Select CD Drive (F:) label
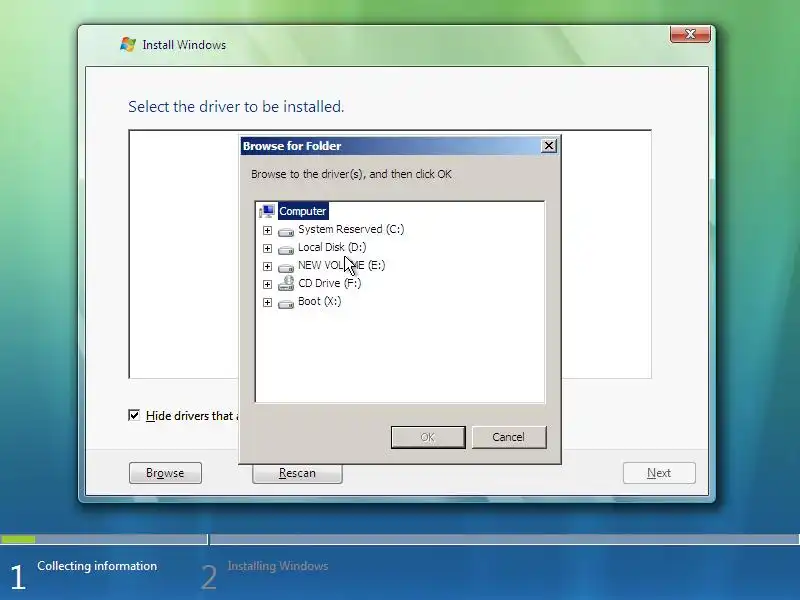The height and width of the screenshot is (600, 800). (330, 283)
